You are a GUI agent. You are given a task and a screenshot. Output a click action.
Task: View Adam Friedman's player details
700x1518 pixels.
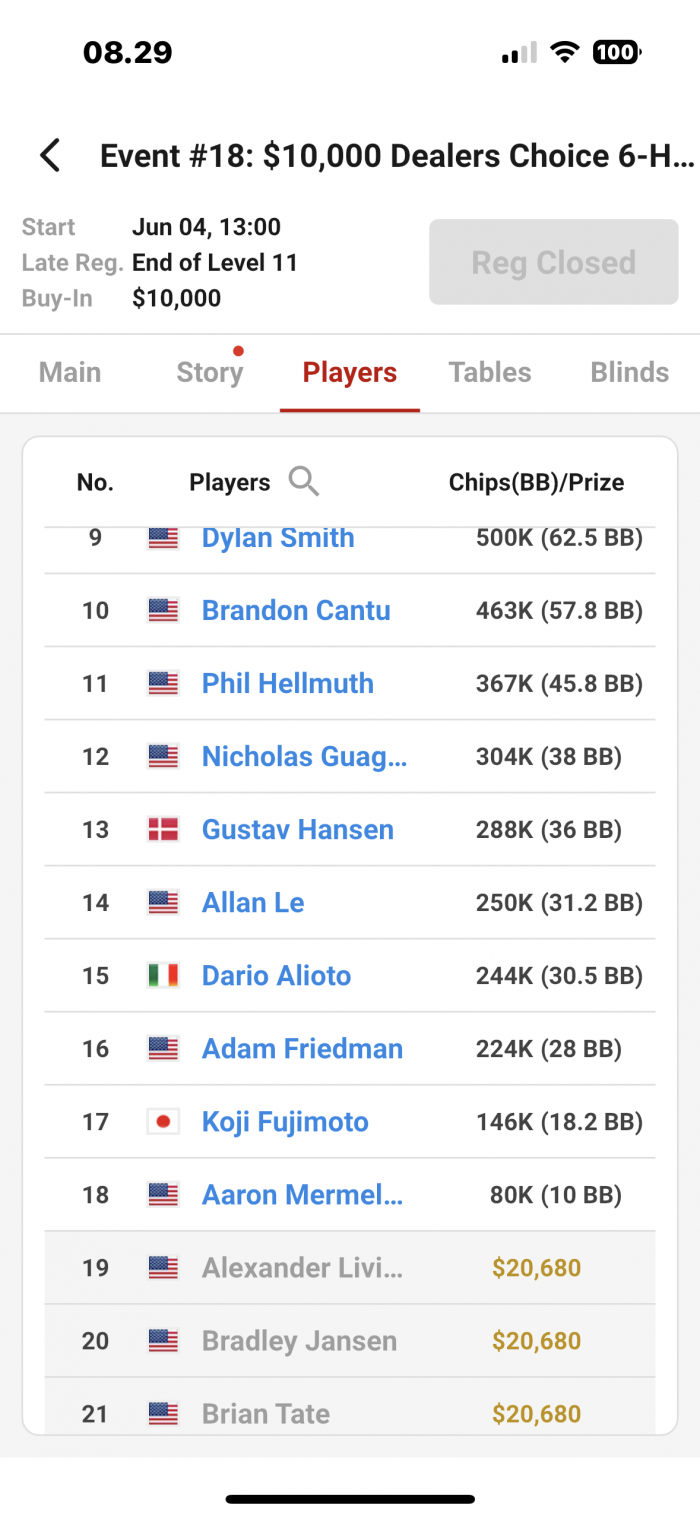tap(302, 1048)
